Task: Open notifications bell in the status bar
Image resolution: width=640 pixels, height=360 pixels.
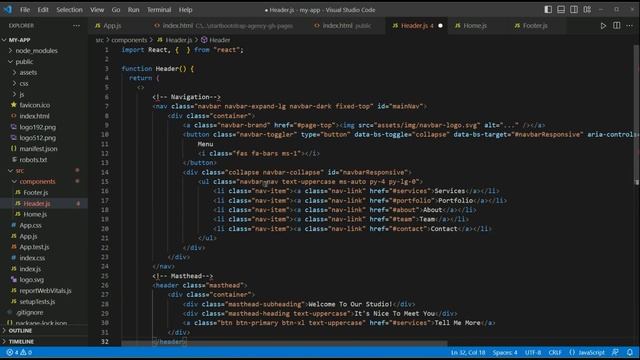Action: point(630,352)
